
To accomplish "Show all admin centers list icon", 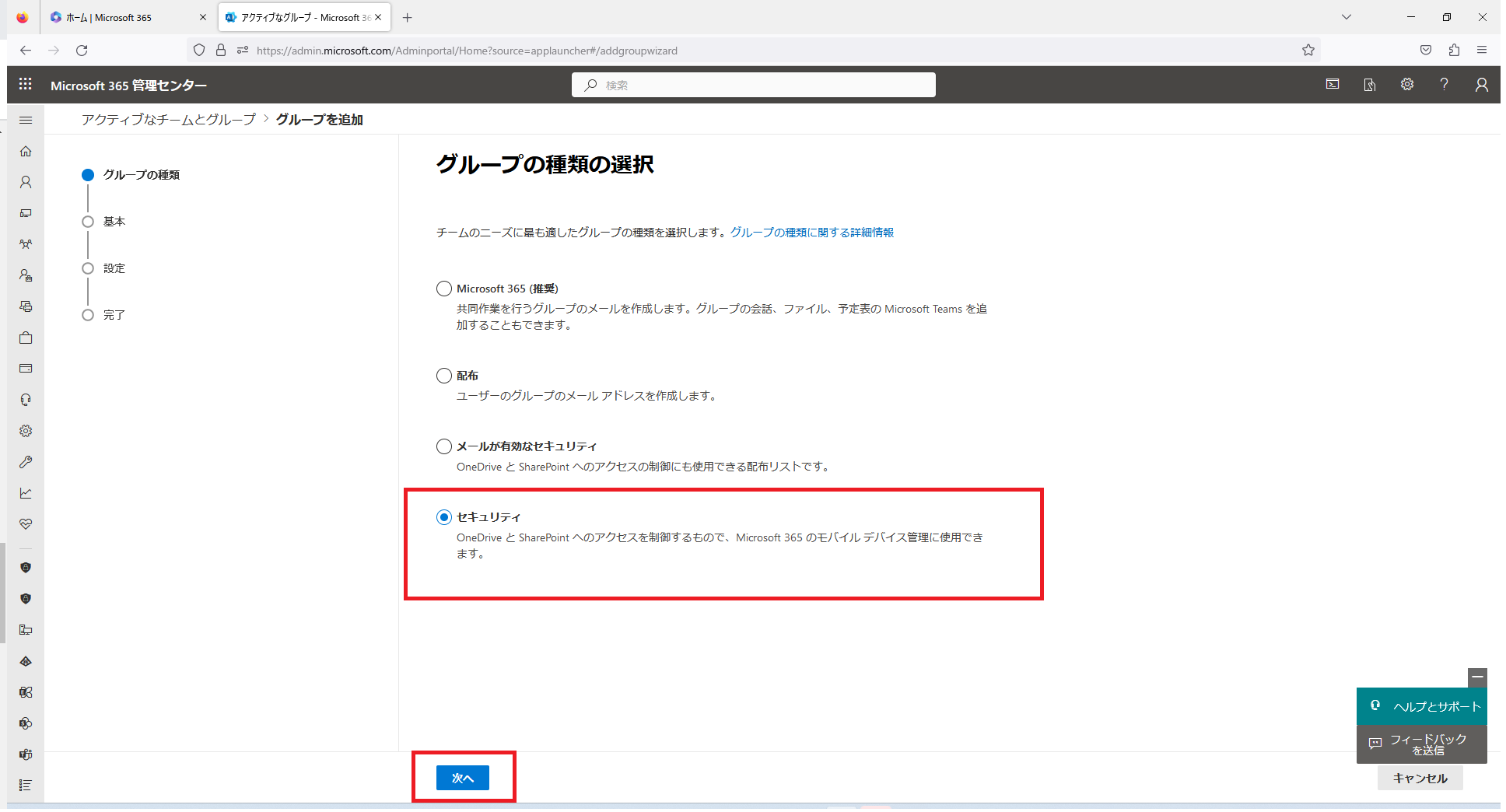I will click(26, 786).
